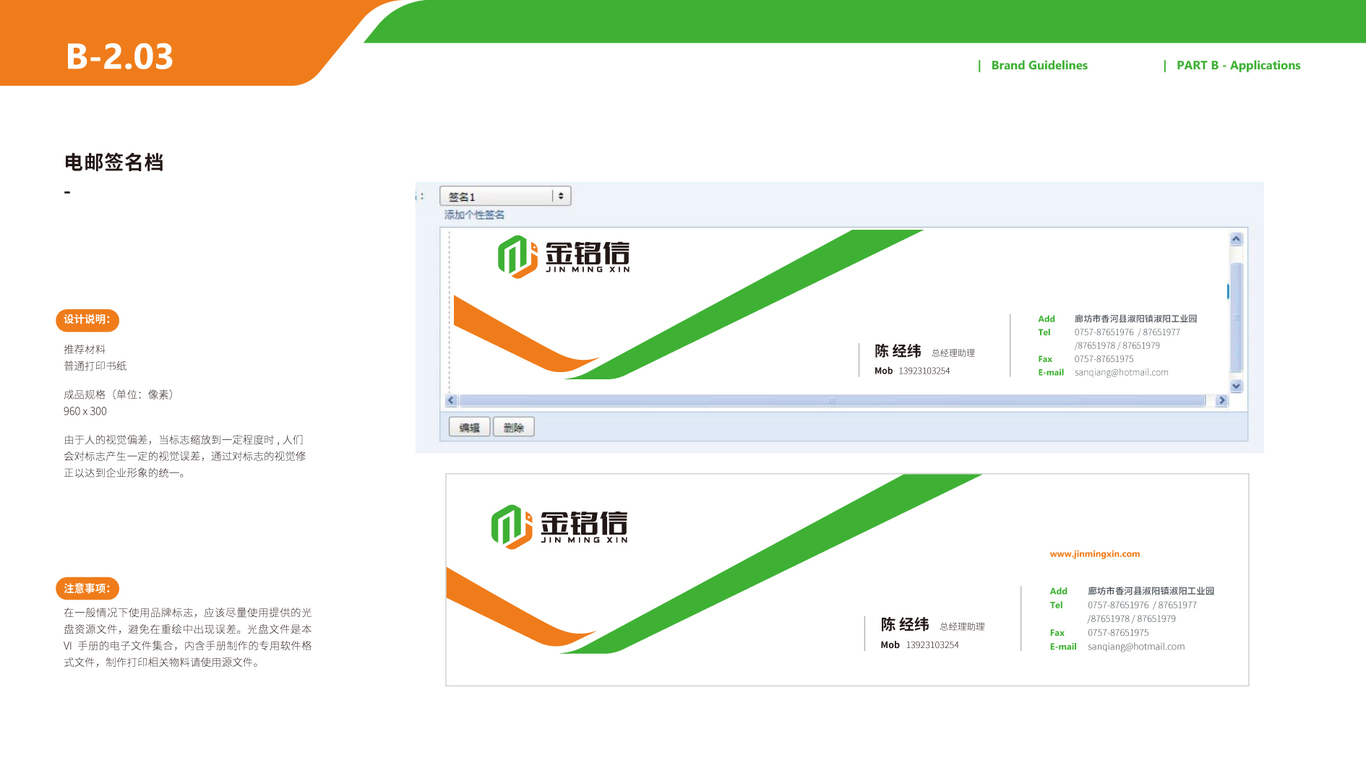
Task: Click the 添加个性签名 link
Action: pos(474,215)
